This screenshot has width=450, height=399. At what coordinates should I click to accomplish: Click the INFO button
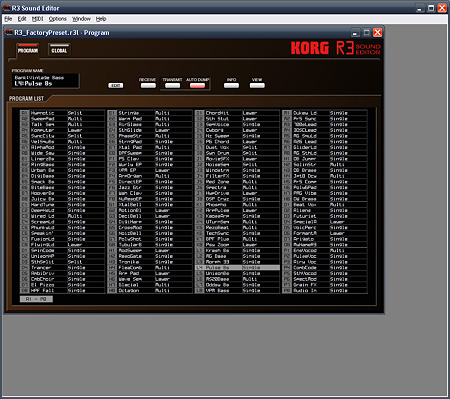pyautogui.click(x=231, y=86)
